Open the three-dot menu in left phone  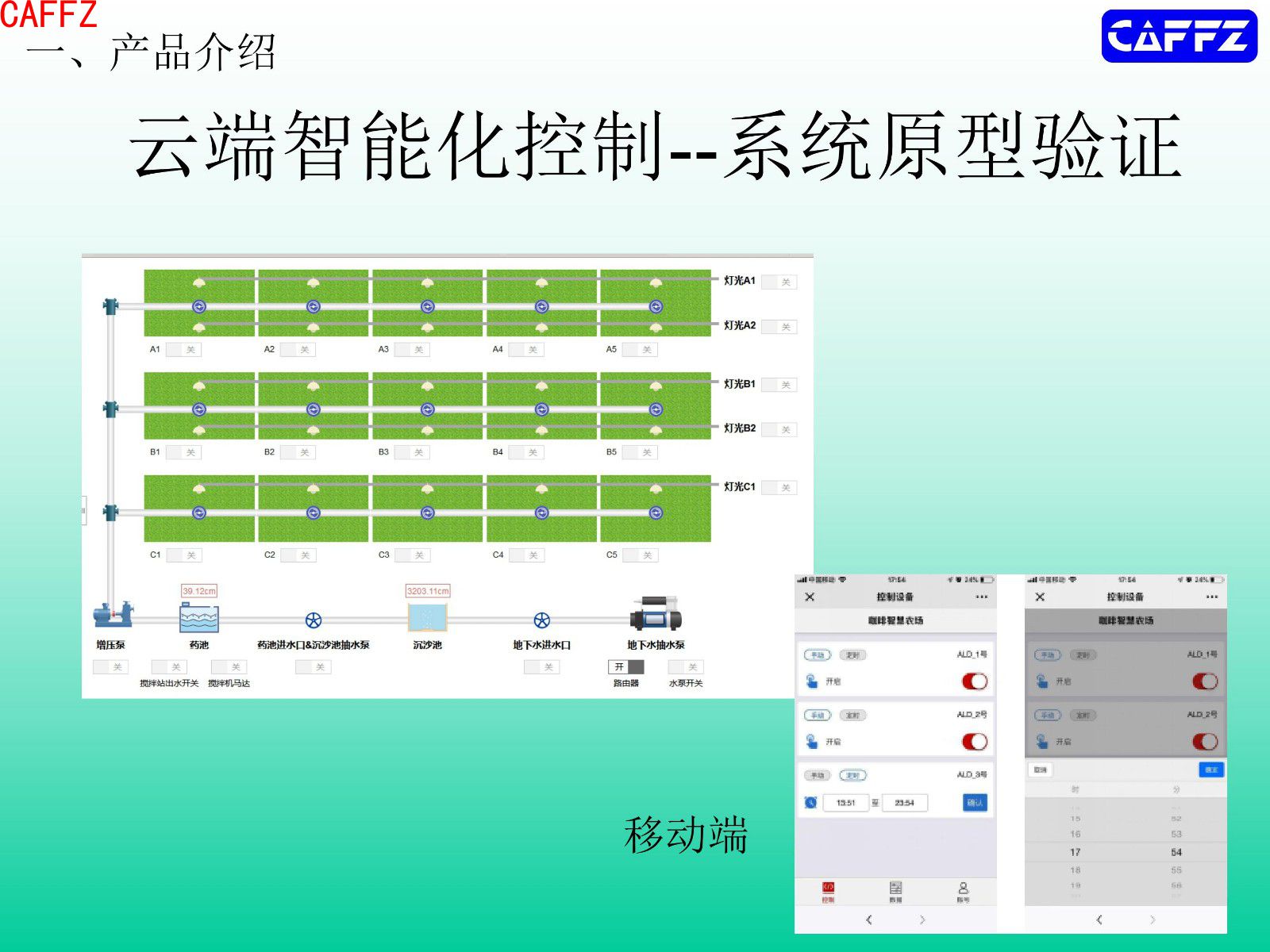[x=982, y=597]
